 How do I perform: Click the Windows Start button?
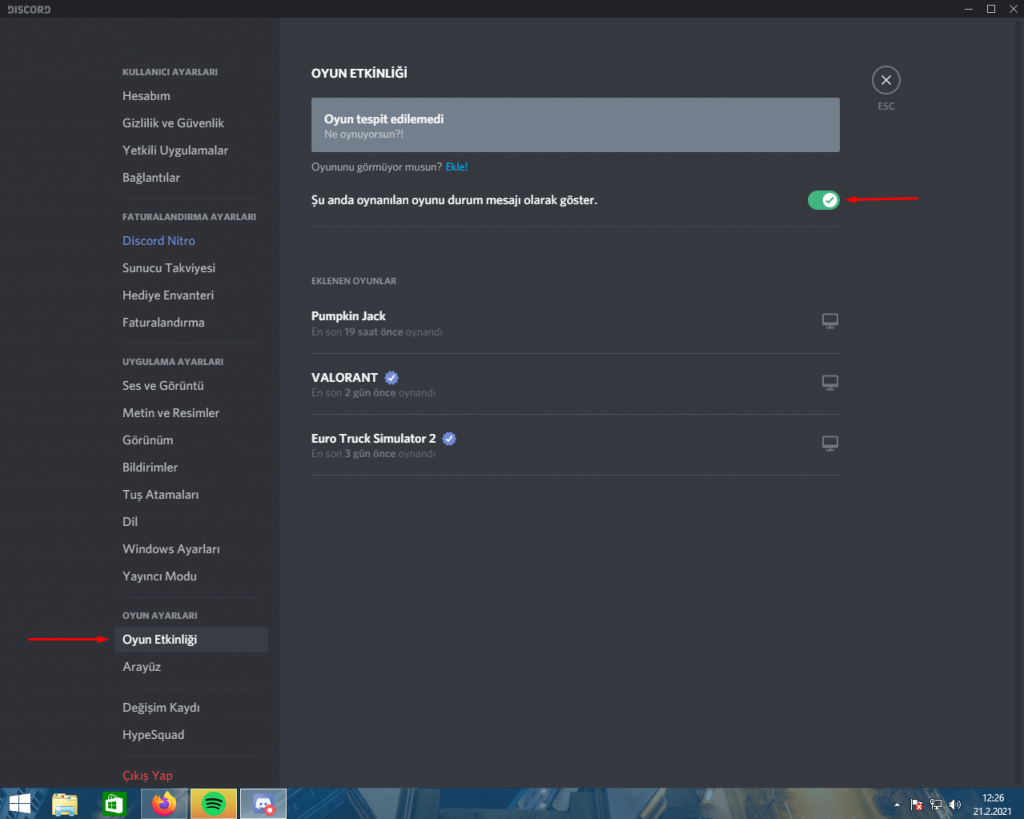pyautogui.click(x=19, y=803)
